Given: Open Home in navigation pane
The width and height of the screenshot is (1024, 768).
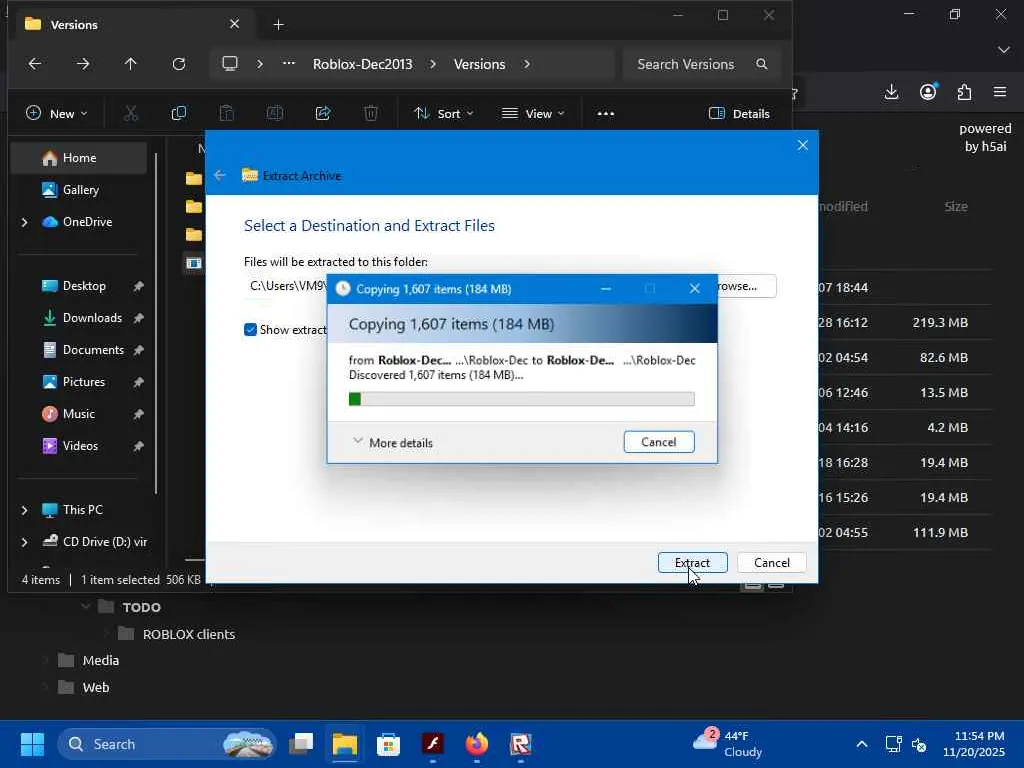Looking at the screenshot, I should [x=78, y=158].
